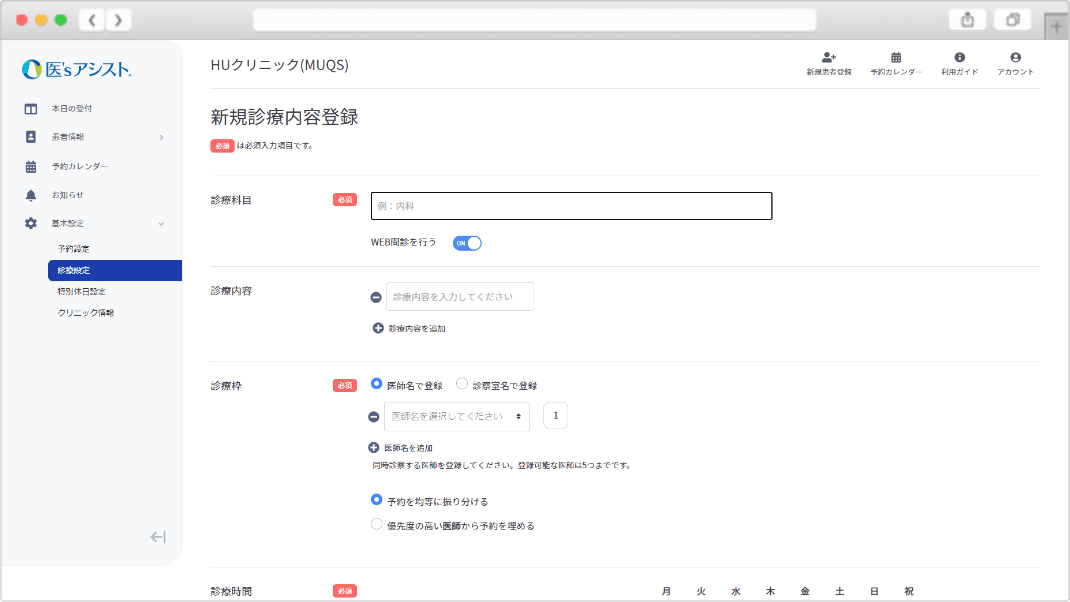Remove doctor row using minus icon
Image resolution: width=1070 pixels, height=602 pixels.
[x=374, y=417]
